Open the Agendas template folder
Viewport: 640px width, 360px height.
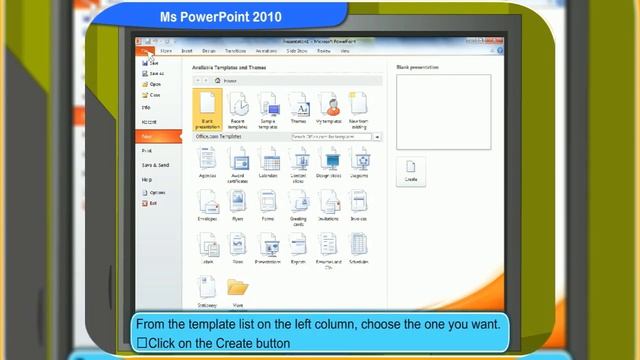207,162
